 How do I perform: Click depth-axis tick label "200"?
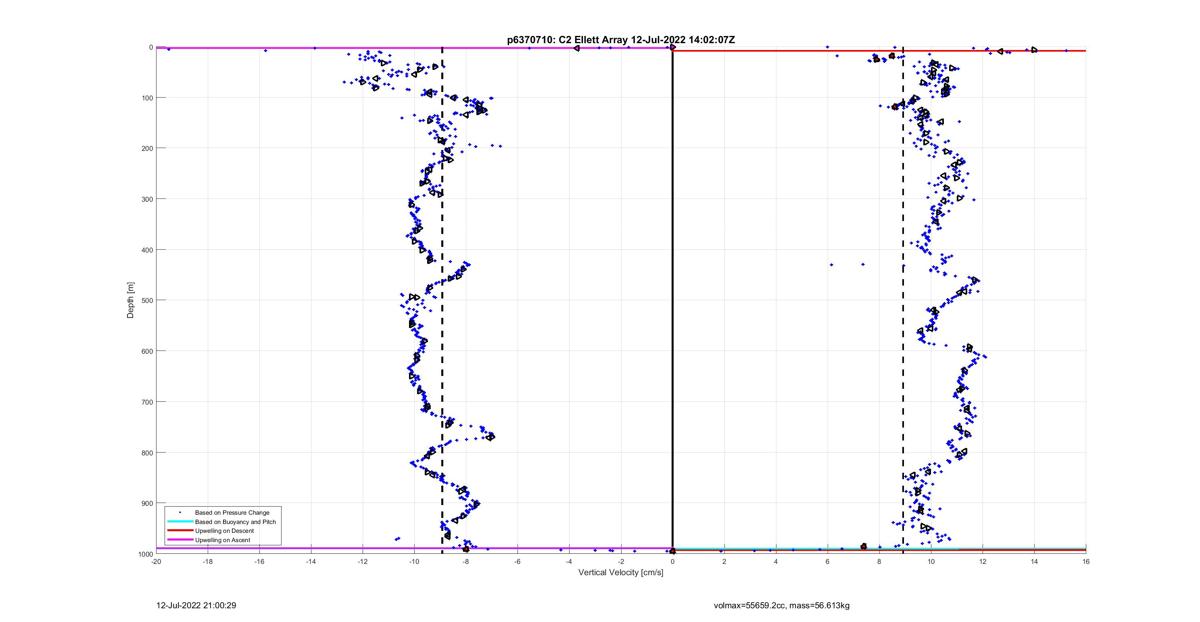[x=146, y=148]
